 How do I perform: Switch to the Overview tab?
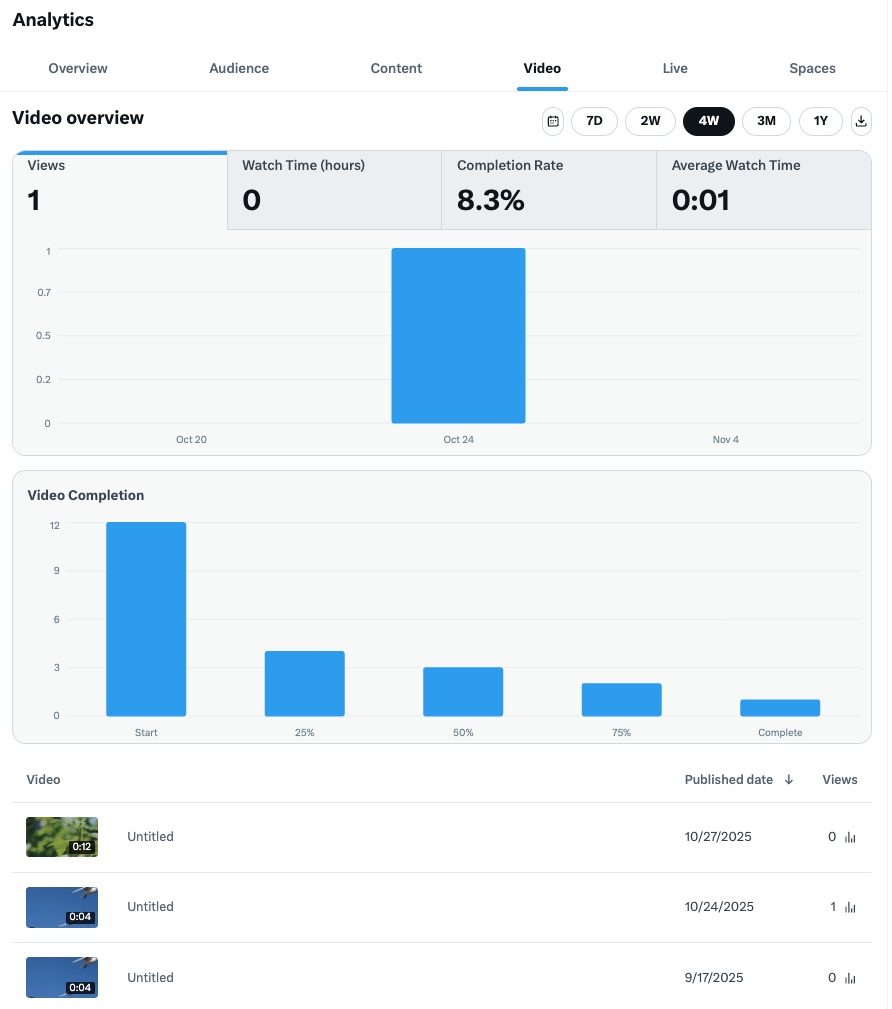coord(78,68)
